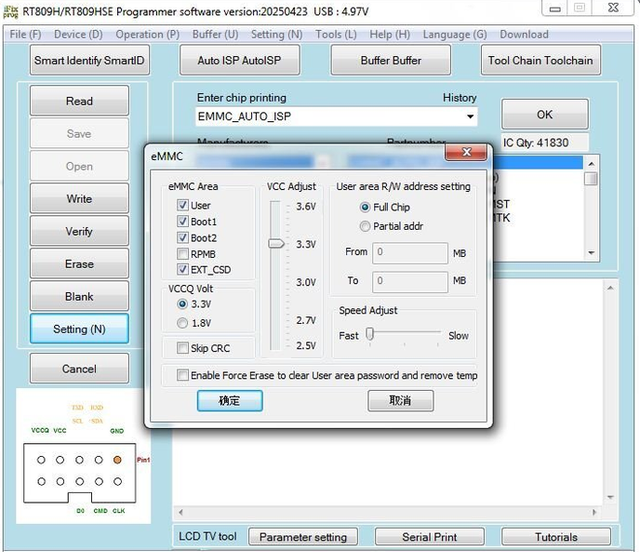
Task: Uncheck the User eMMC area checkbox
Action: click(182, 205)
